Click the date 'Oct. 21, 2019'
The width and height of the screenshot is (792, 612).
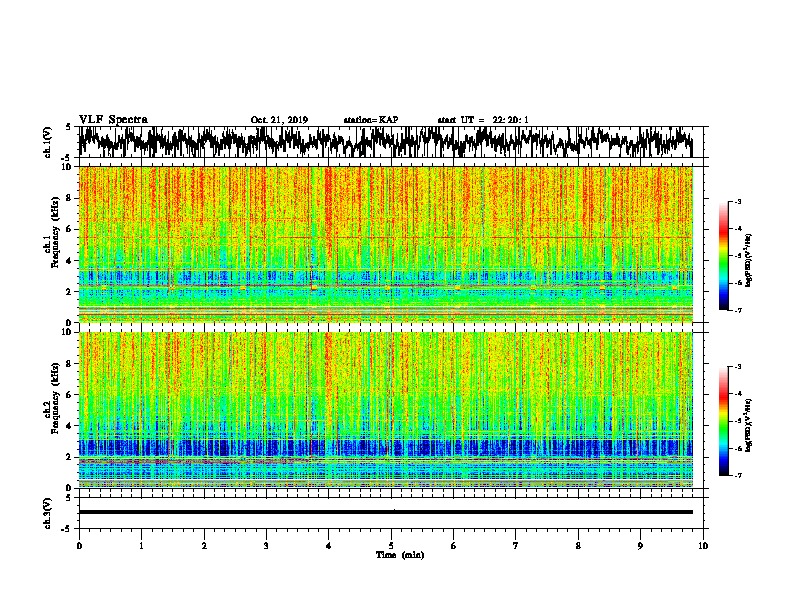pos(279,120)
